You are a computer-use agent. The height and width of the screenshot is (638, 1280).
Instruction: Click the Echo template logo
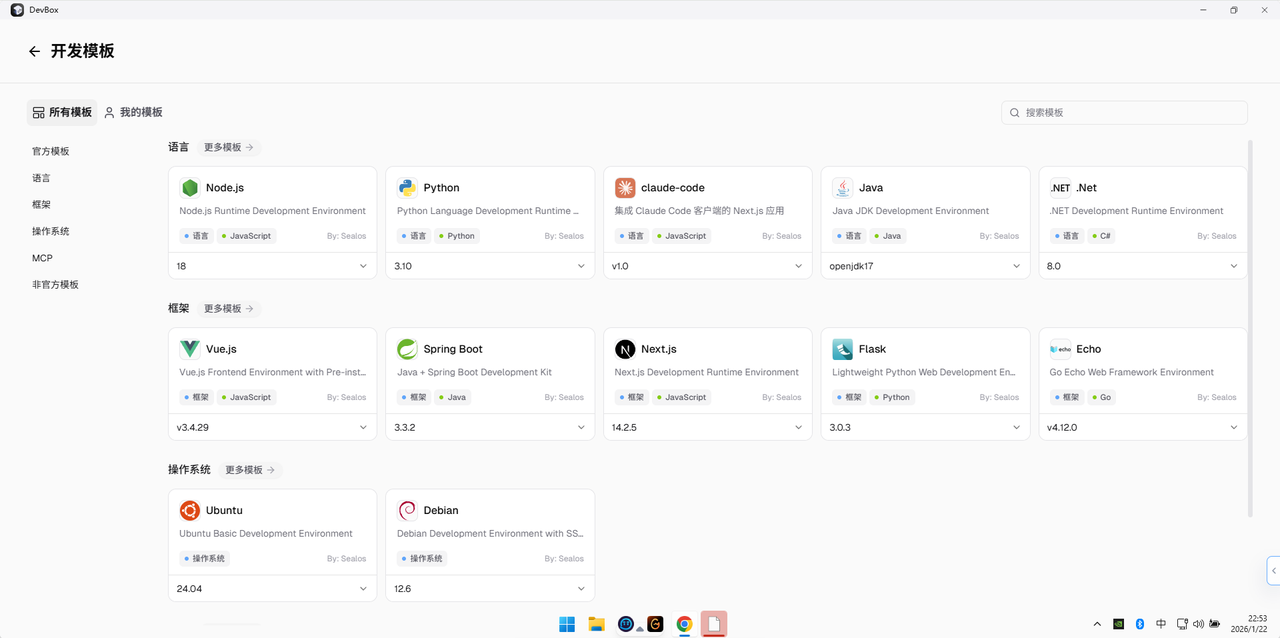1060,349
